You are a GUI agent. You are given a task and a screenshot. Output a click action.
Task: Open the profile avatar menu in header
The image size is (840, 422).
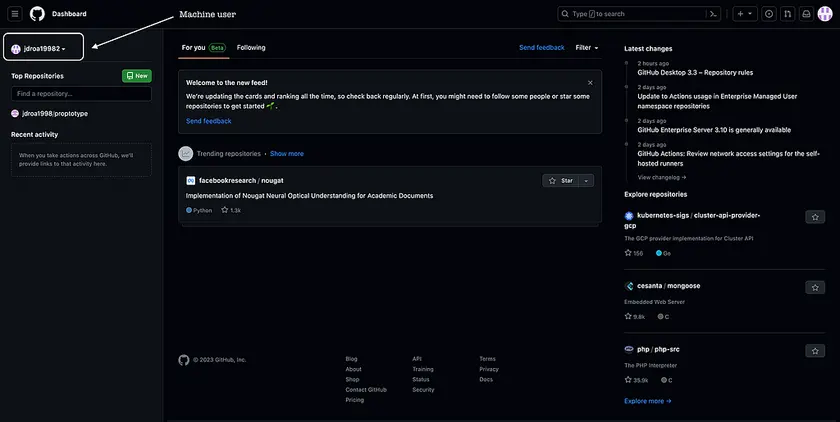pos(825,14)
